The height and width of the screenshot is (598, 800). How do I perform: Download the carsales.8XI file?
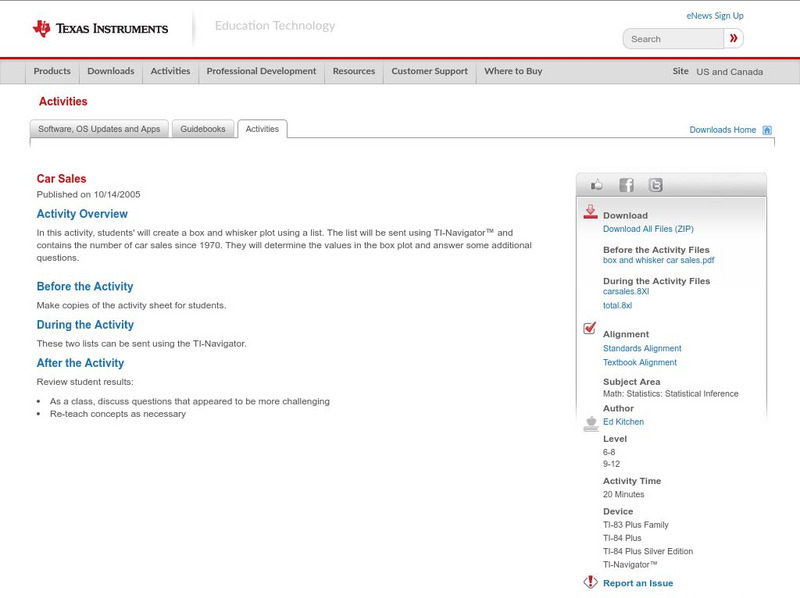tap(626, 292)
